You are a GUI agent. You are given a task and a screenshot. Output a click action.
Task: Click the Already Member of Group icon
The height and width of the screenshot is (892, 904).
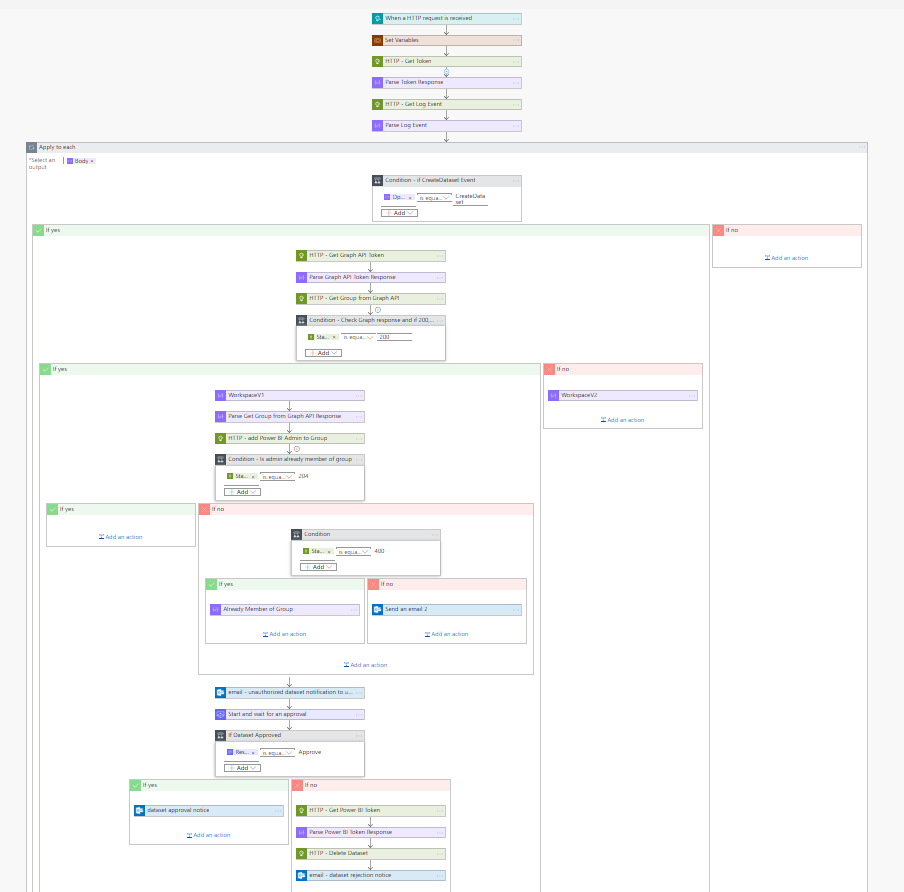coord(215,610)
